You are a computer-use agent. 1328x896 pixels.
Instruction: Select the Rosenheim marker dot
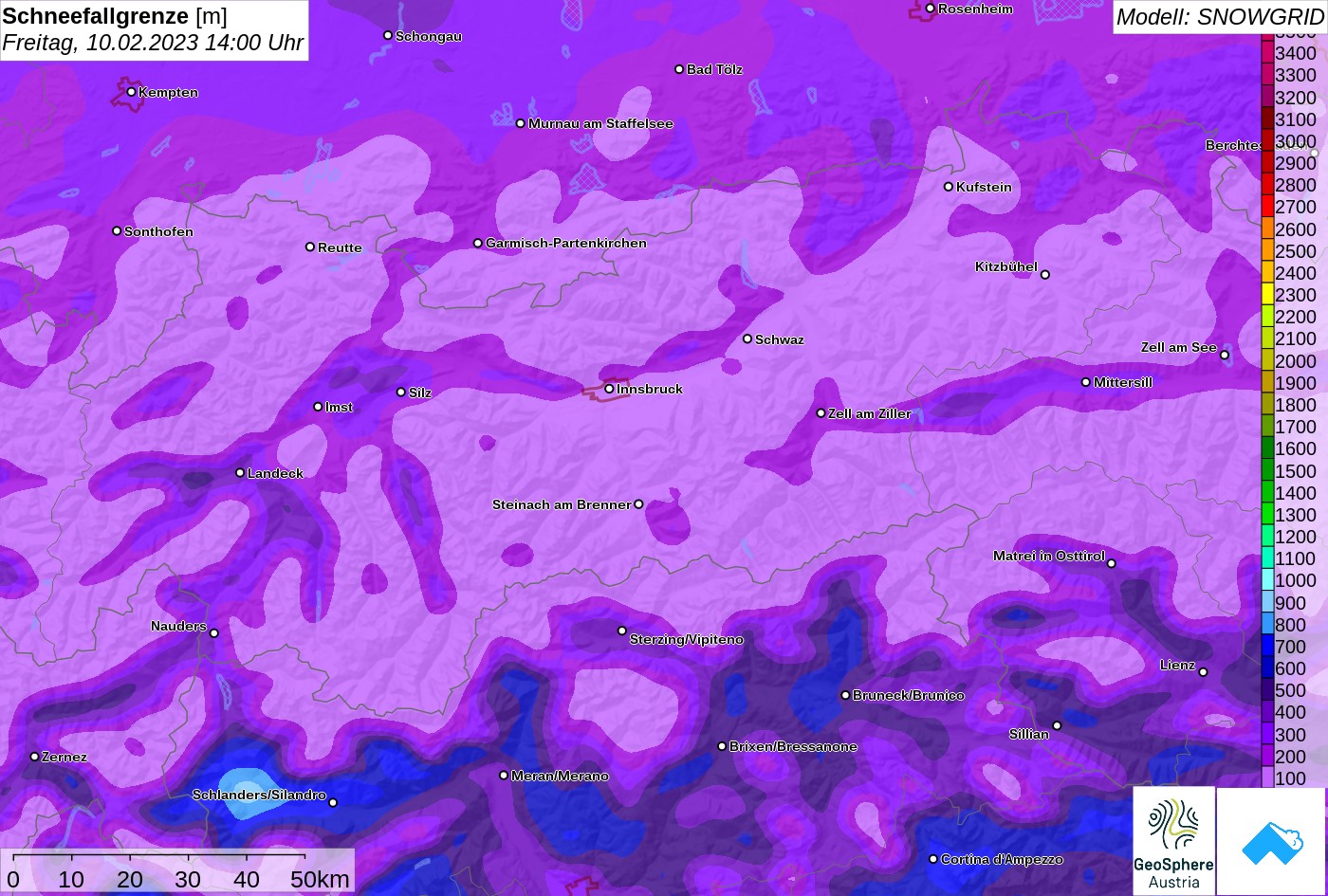(x=930, y=9)
